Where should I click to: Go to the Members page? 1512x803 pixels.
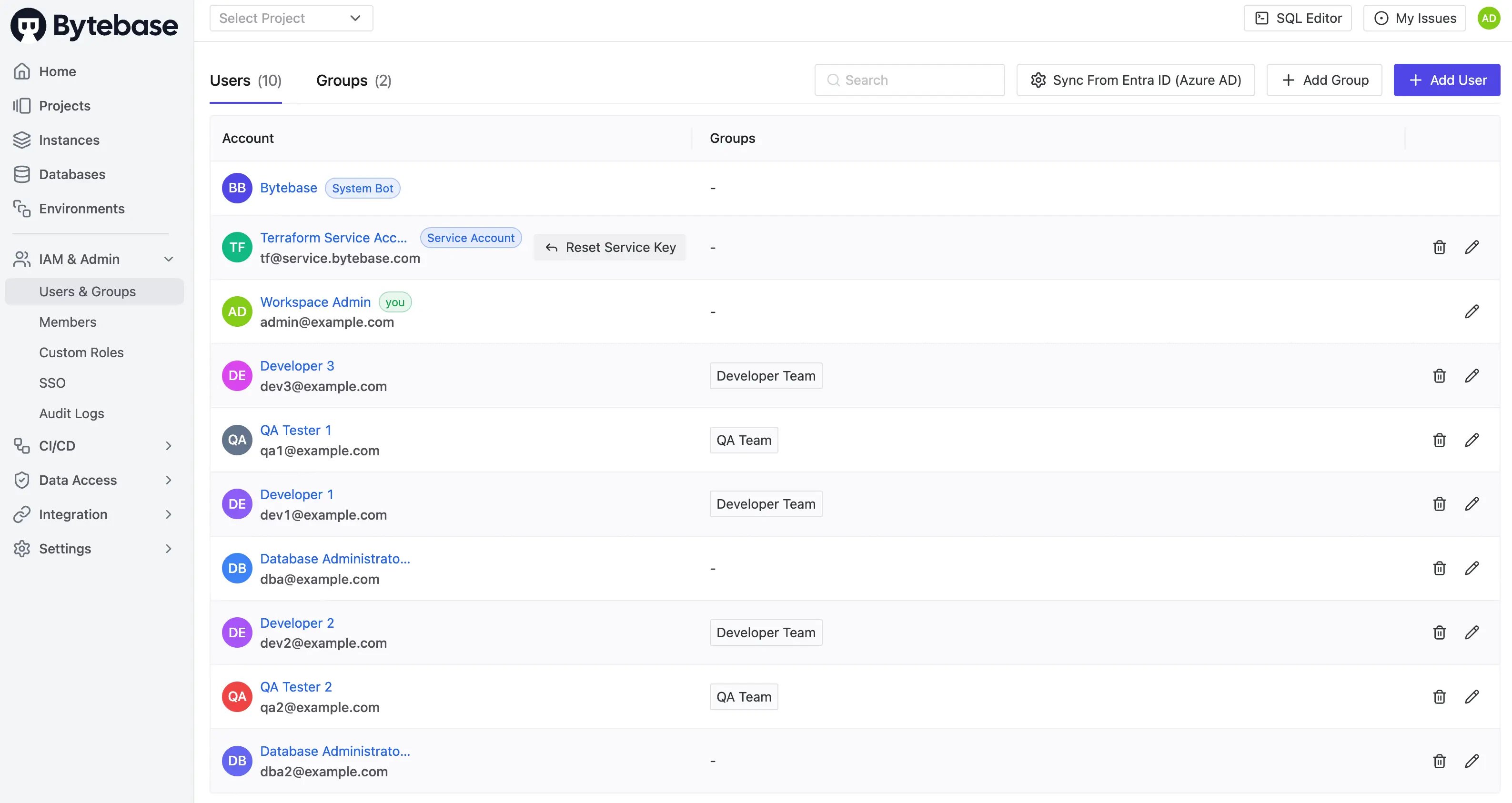pos(68,321)
